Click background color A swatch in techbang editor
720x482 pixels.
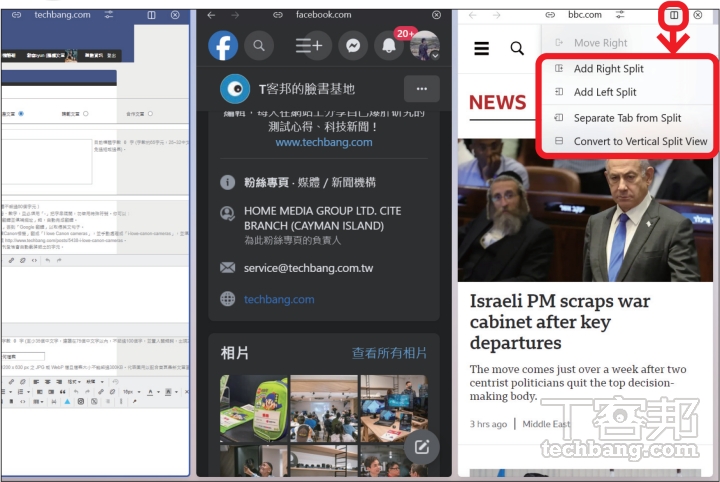pos(169,392)
